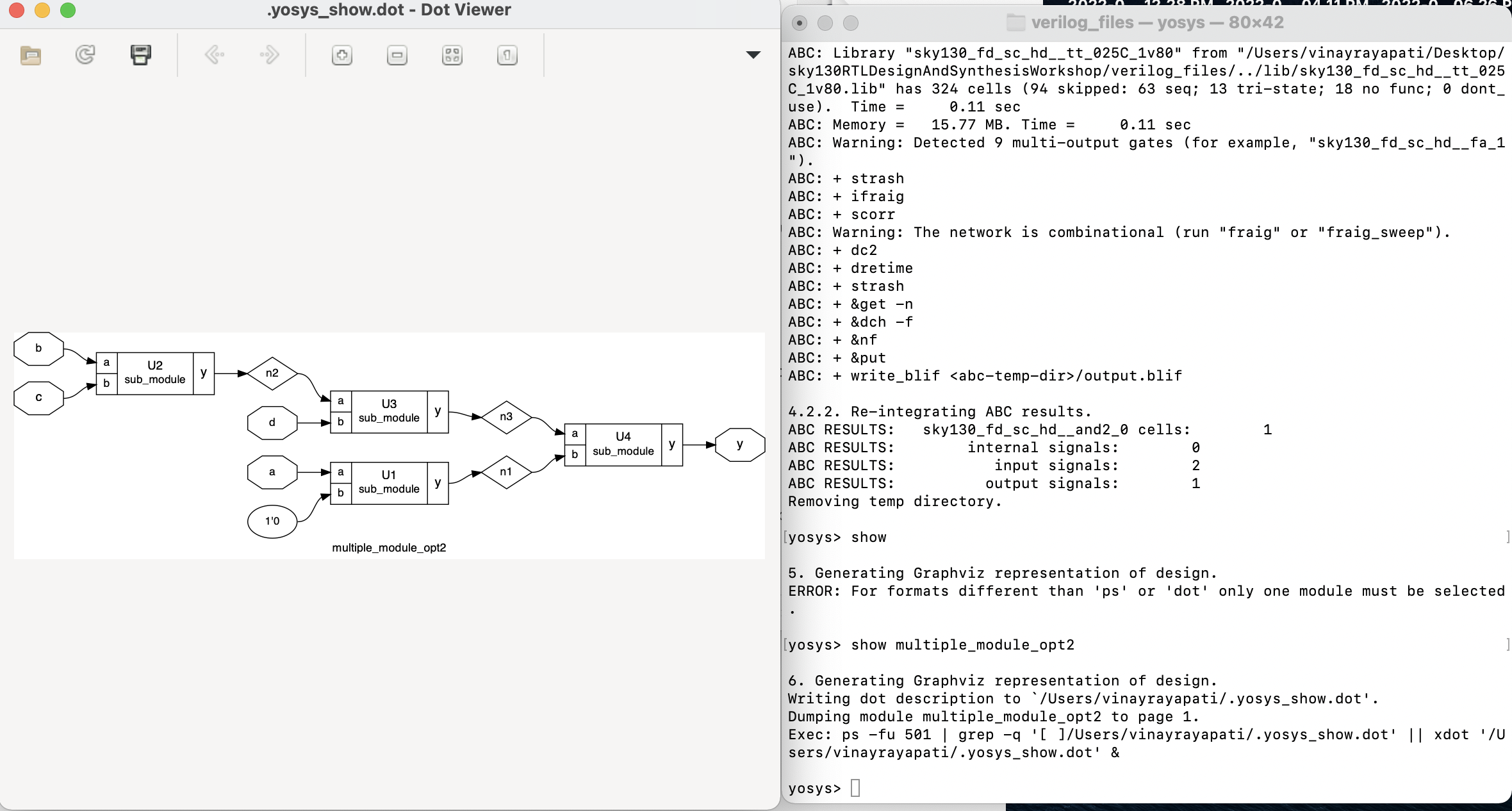Screen dimensions: 1512x811
Task: Select the 1'0 constant node
Action: 272,521
